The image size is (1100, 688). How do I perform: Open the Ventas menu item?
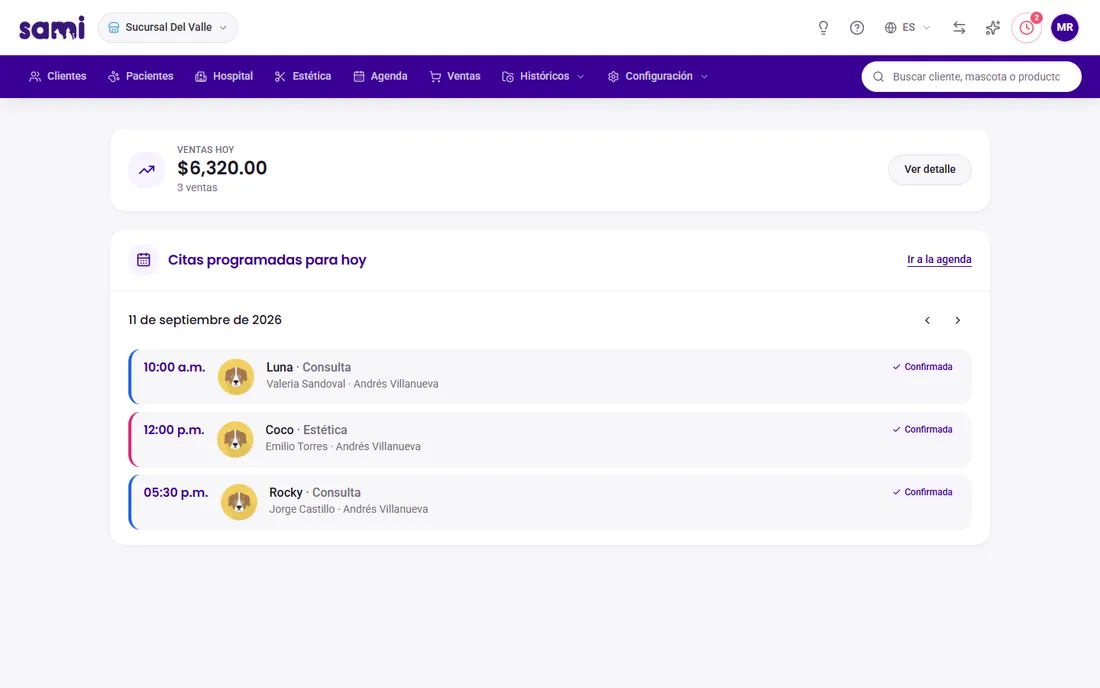[455, 76]
